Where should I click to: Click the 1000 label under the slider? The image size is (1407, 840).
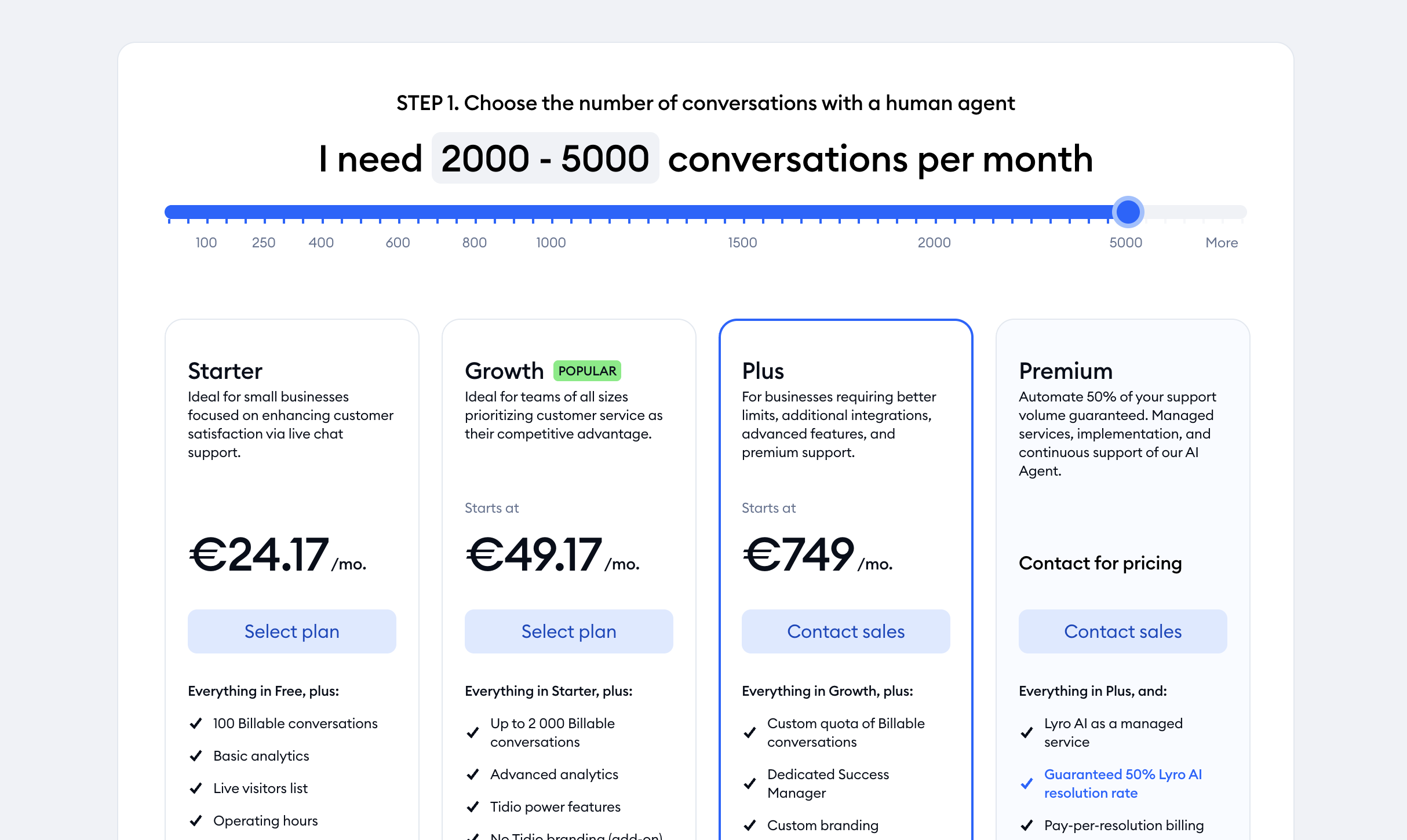pyautogui.click(x=551, y=243)
